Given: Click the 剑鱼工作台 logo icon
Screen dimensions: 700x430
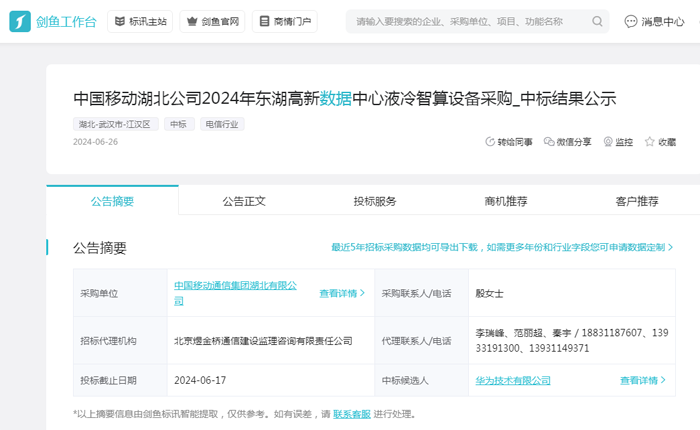Looking at the screenshot, I should click(x=20, y=21).
